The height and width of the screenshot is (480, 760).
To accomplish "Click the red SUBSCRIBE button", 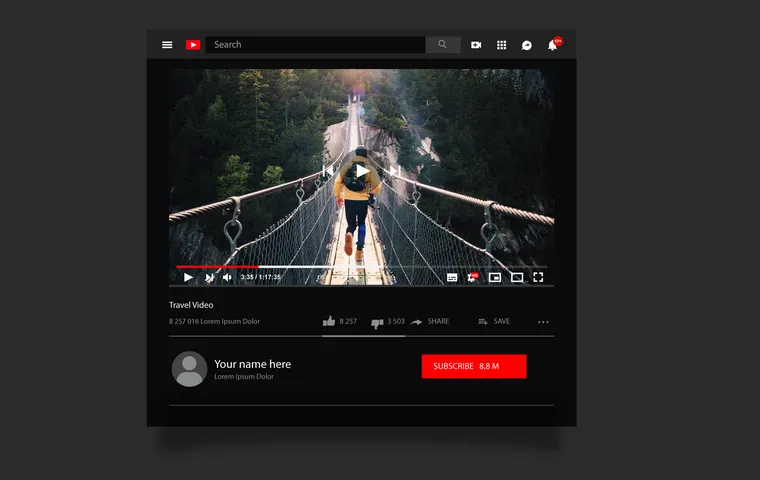I will tap(473, 367).
